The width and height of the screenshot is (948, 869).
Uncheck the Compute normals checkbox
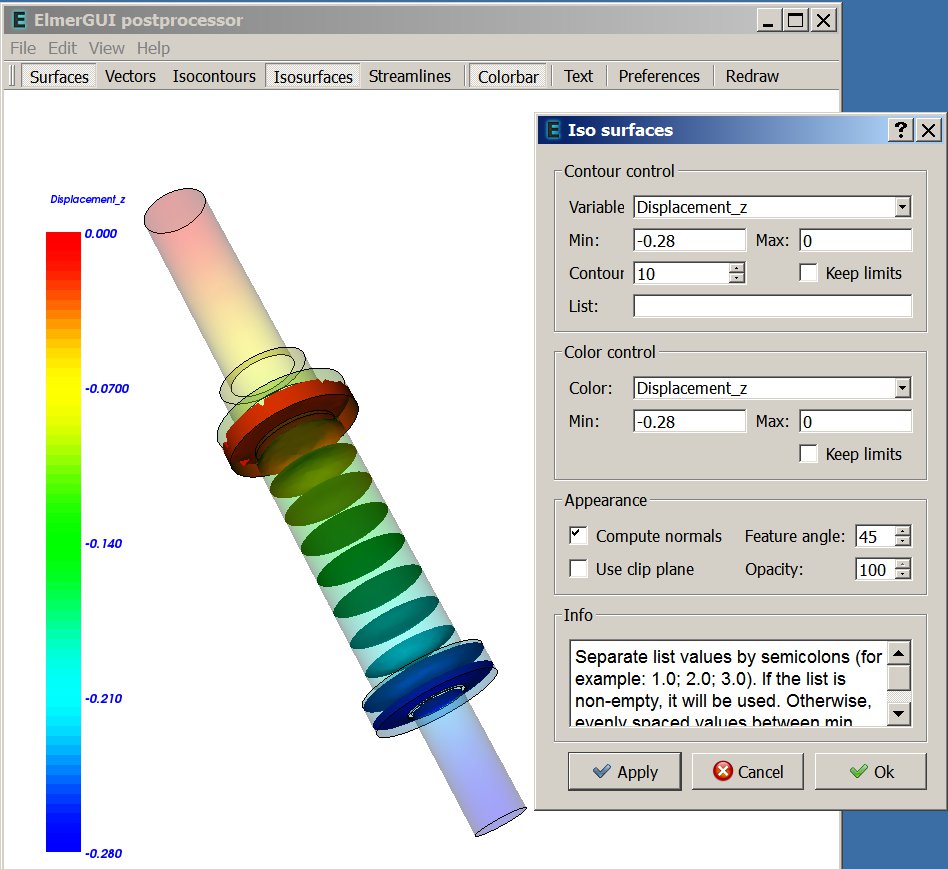tap(579, 536)
